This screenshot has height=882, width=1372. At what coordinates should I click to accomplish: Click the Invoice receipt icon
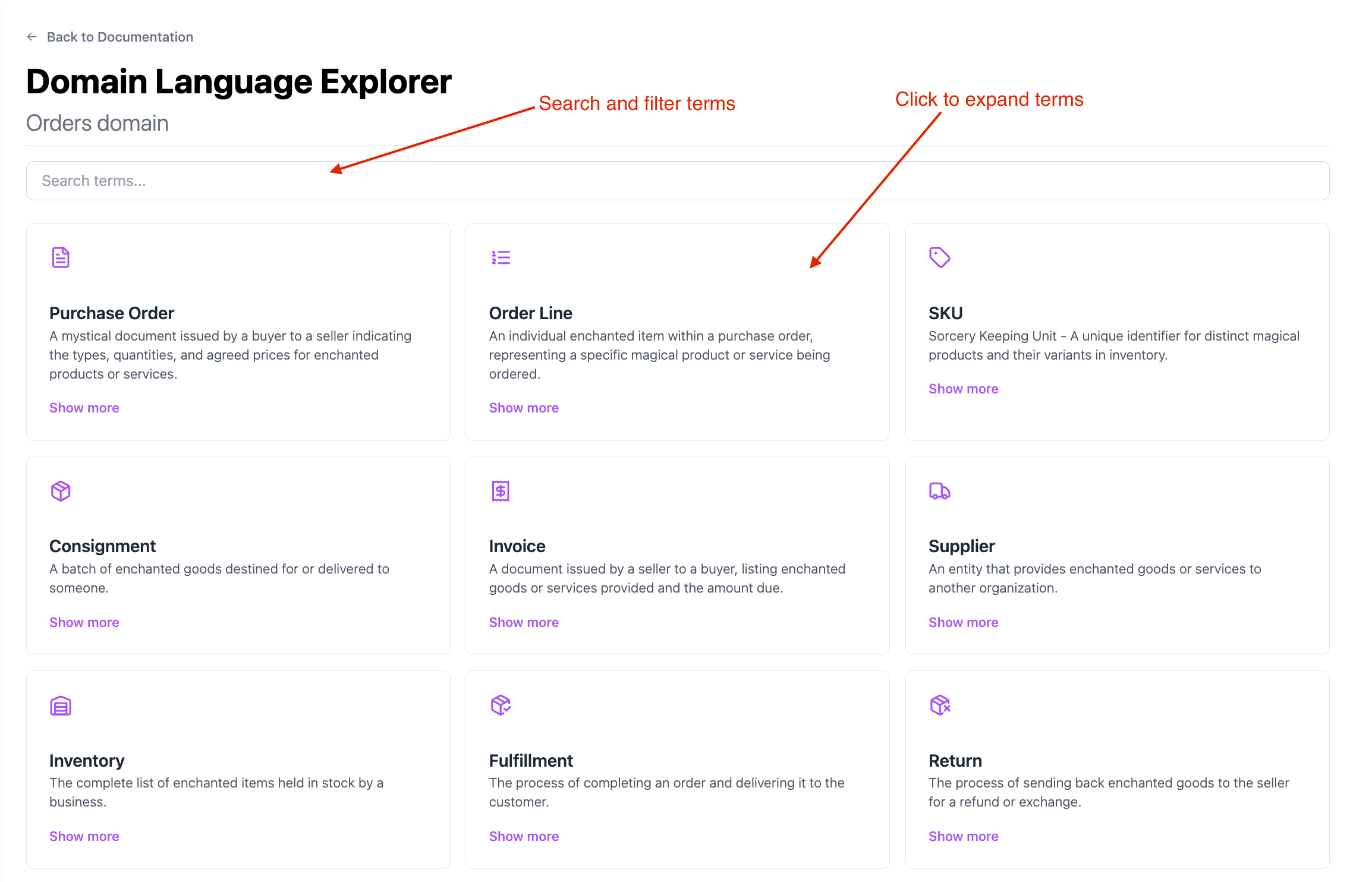501,491
